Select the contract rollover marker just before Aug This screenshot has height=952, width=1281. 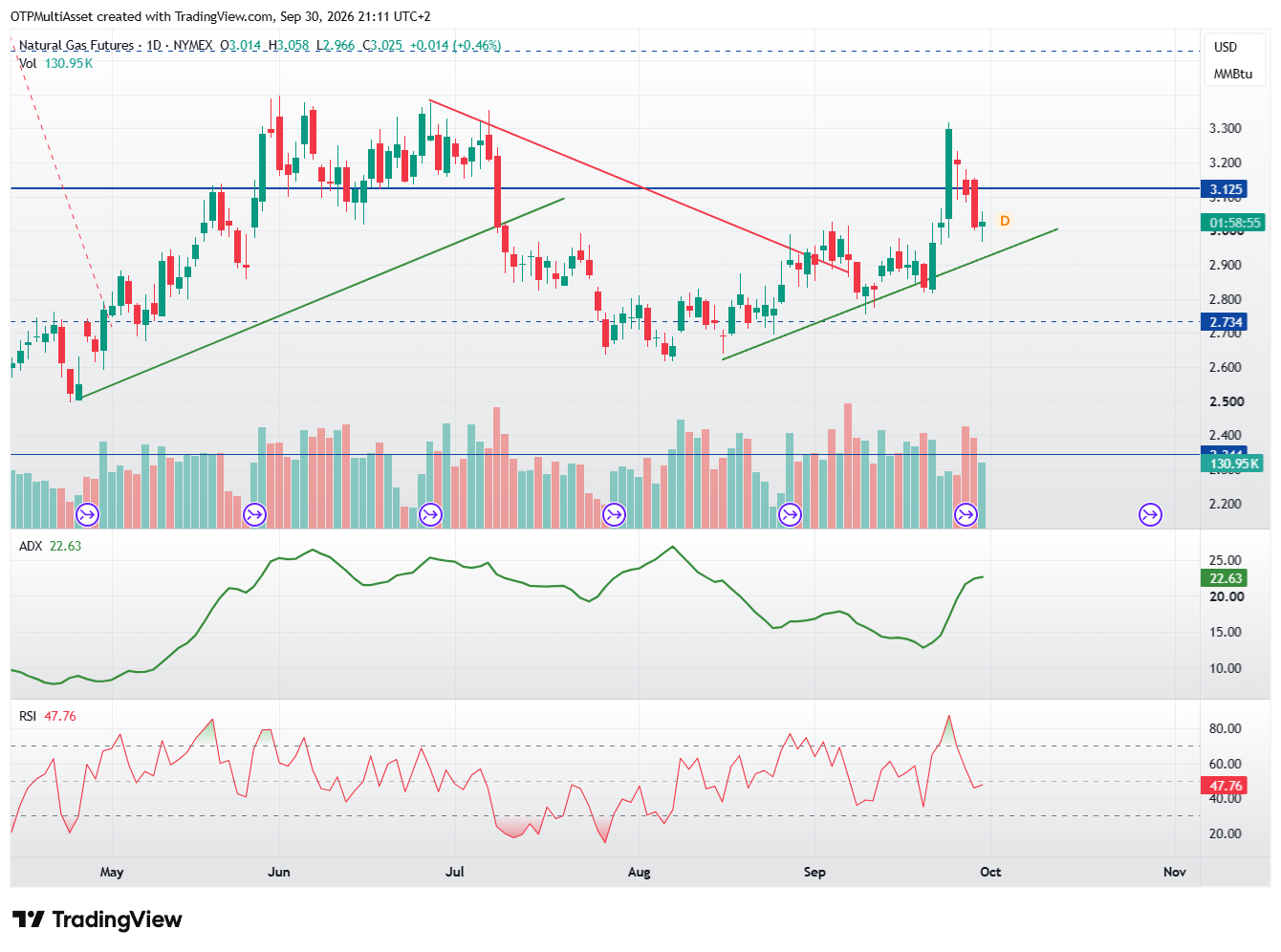614,515
